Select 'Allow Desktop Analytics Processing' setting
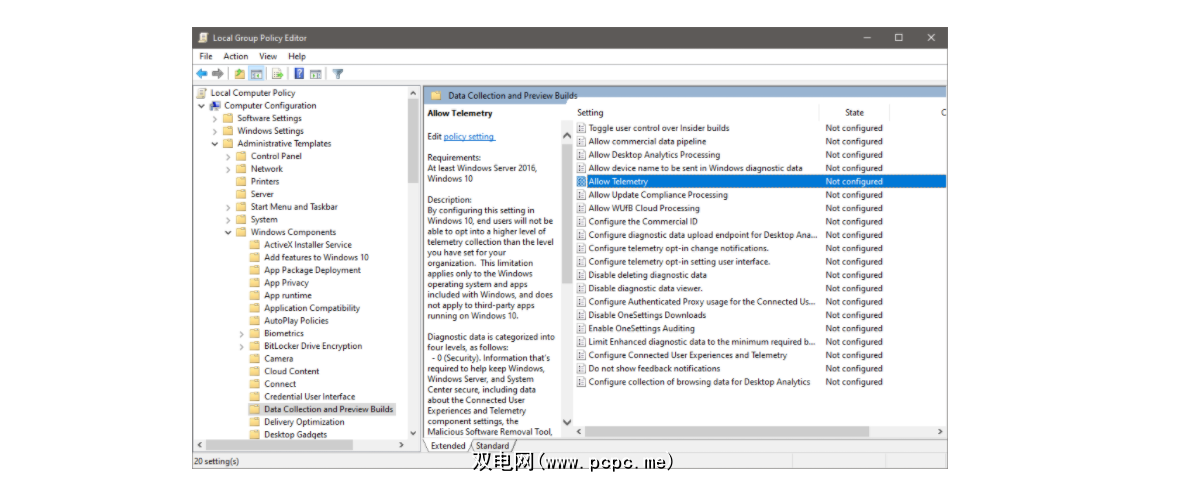The height and width of the screenshot is (485, 1190). pyautogui.click(x=654, y=155)
